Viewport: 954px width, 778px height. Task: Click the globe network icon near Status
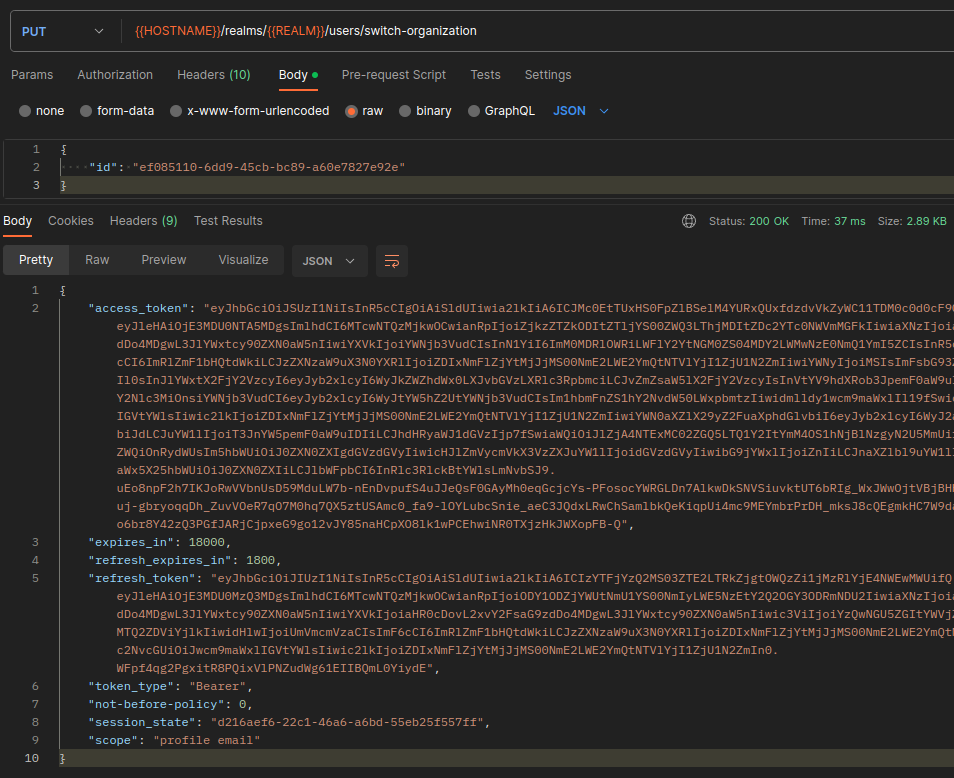(x=688, y=221)
